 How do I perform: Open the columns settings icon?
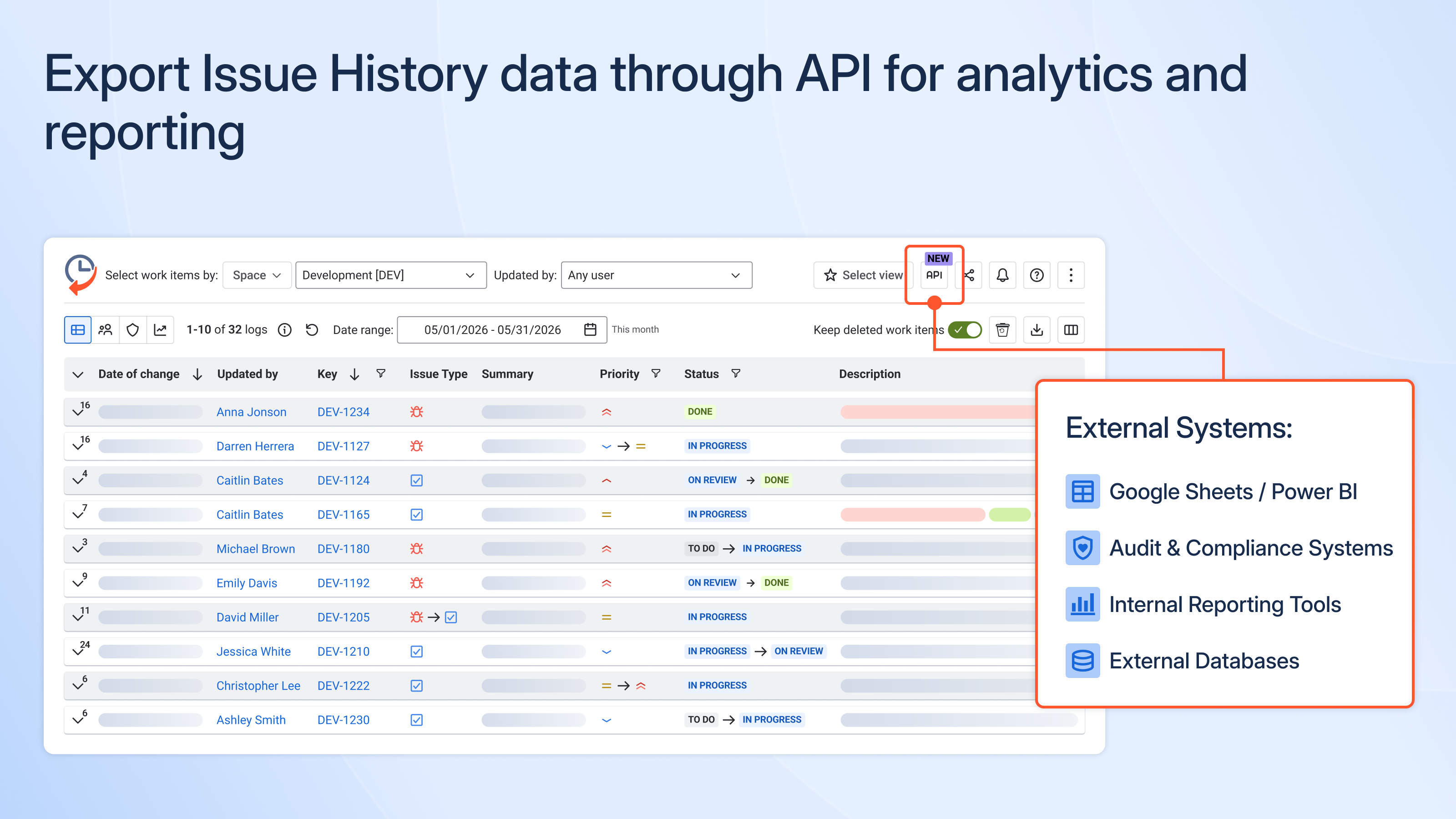[x=1071, y=329]
